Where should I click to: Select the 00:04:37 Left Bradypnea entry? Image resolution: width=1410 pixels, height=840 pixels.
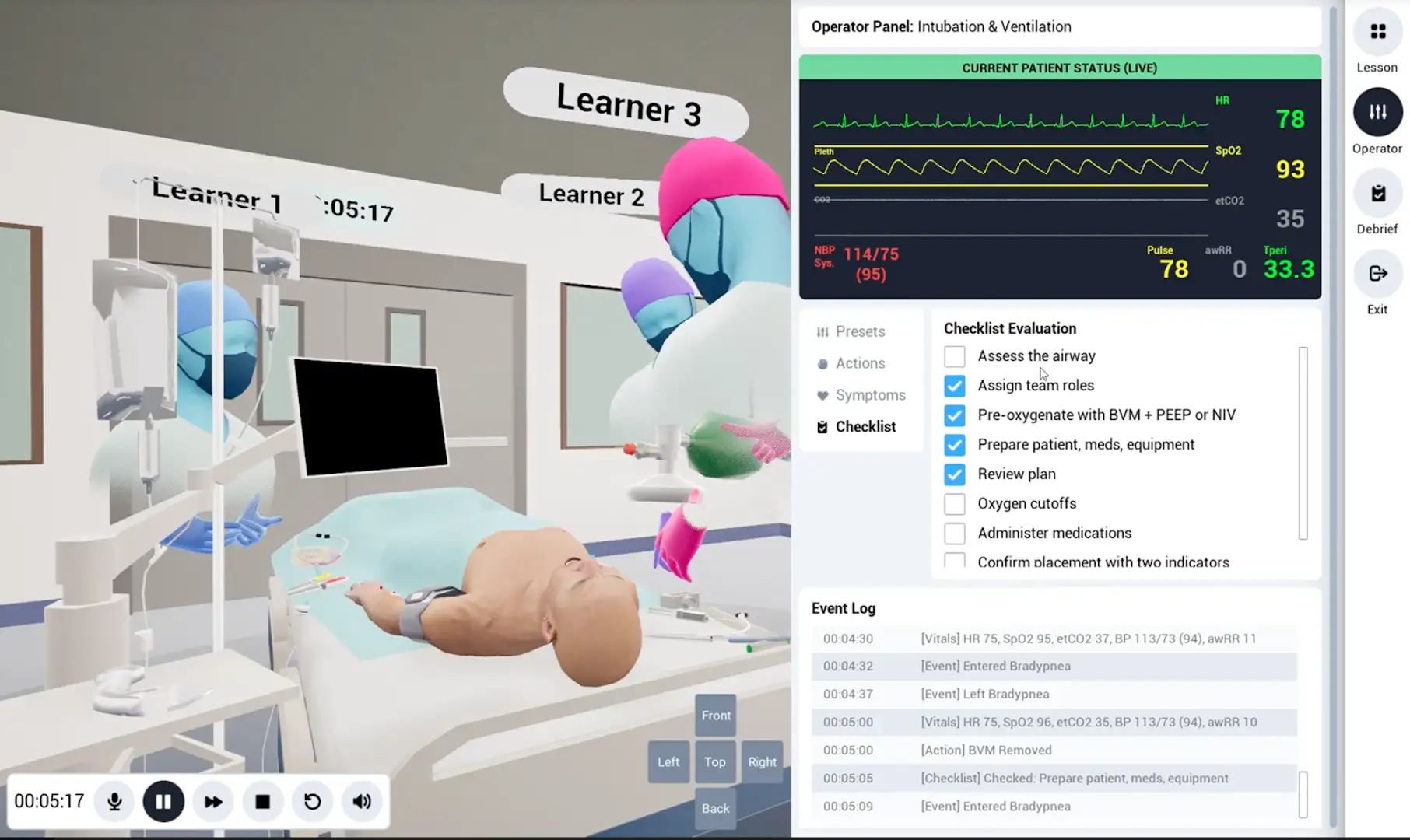pos(1054,694)
